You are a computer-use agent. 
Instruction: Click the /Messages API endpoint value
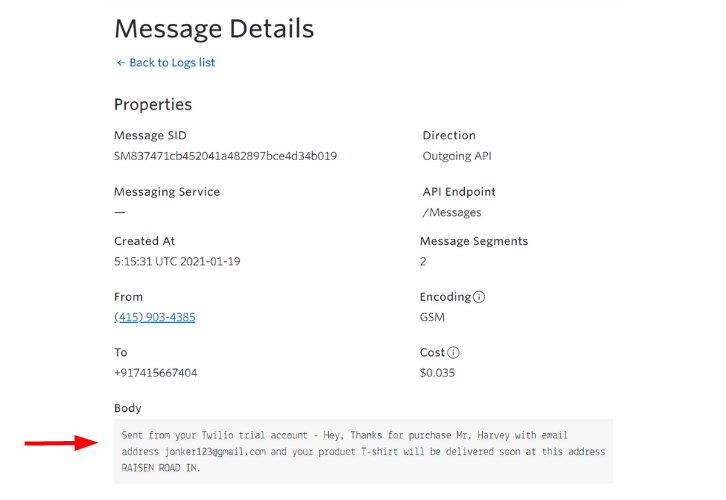click(452, 212)
